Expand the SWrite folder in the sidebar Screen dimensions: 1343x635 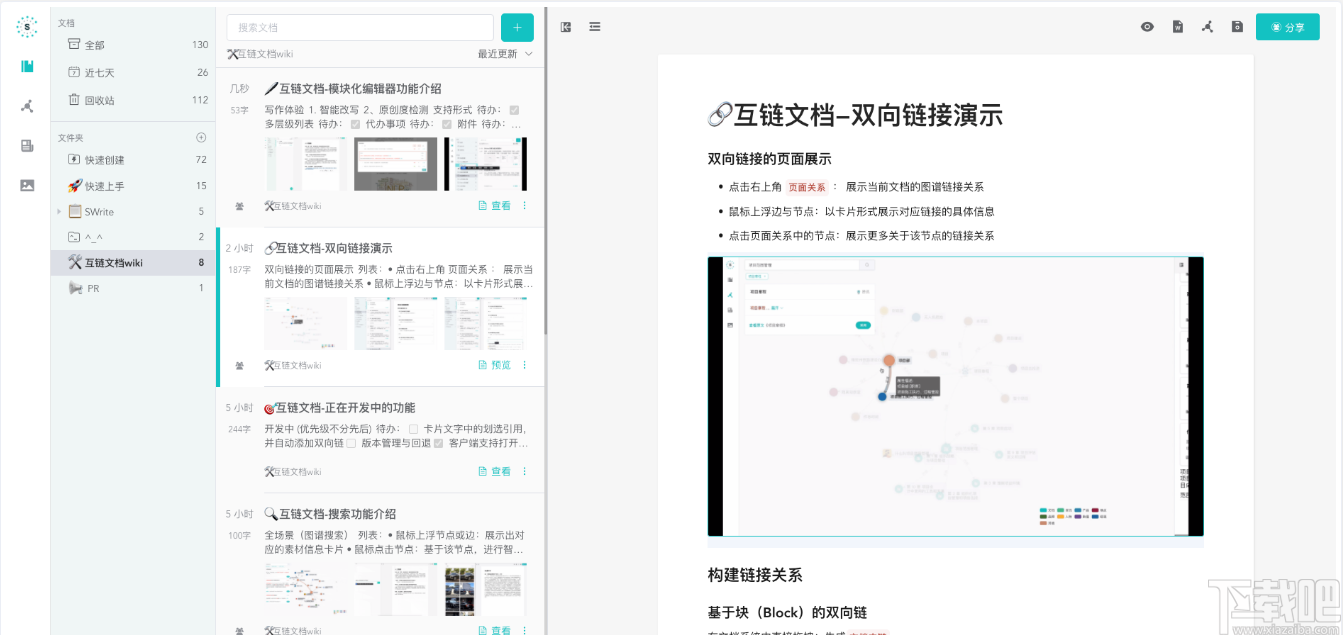click(x=59, y=211)
